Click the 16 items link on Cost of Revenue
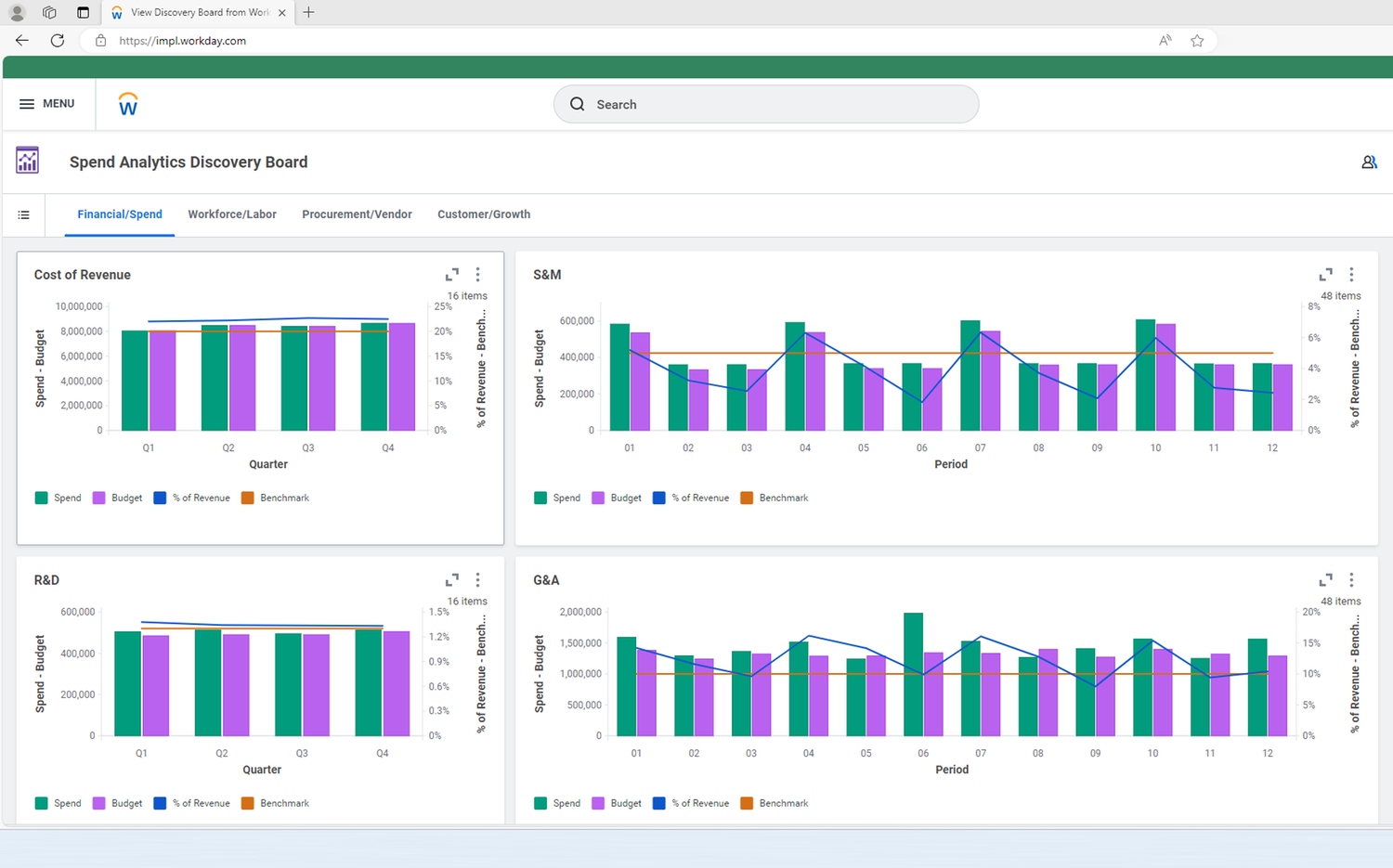Viewport: 1393px width, 868px height. pyautogui.click(x=464, y=295)
